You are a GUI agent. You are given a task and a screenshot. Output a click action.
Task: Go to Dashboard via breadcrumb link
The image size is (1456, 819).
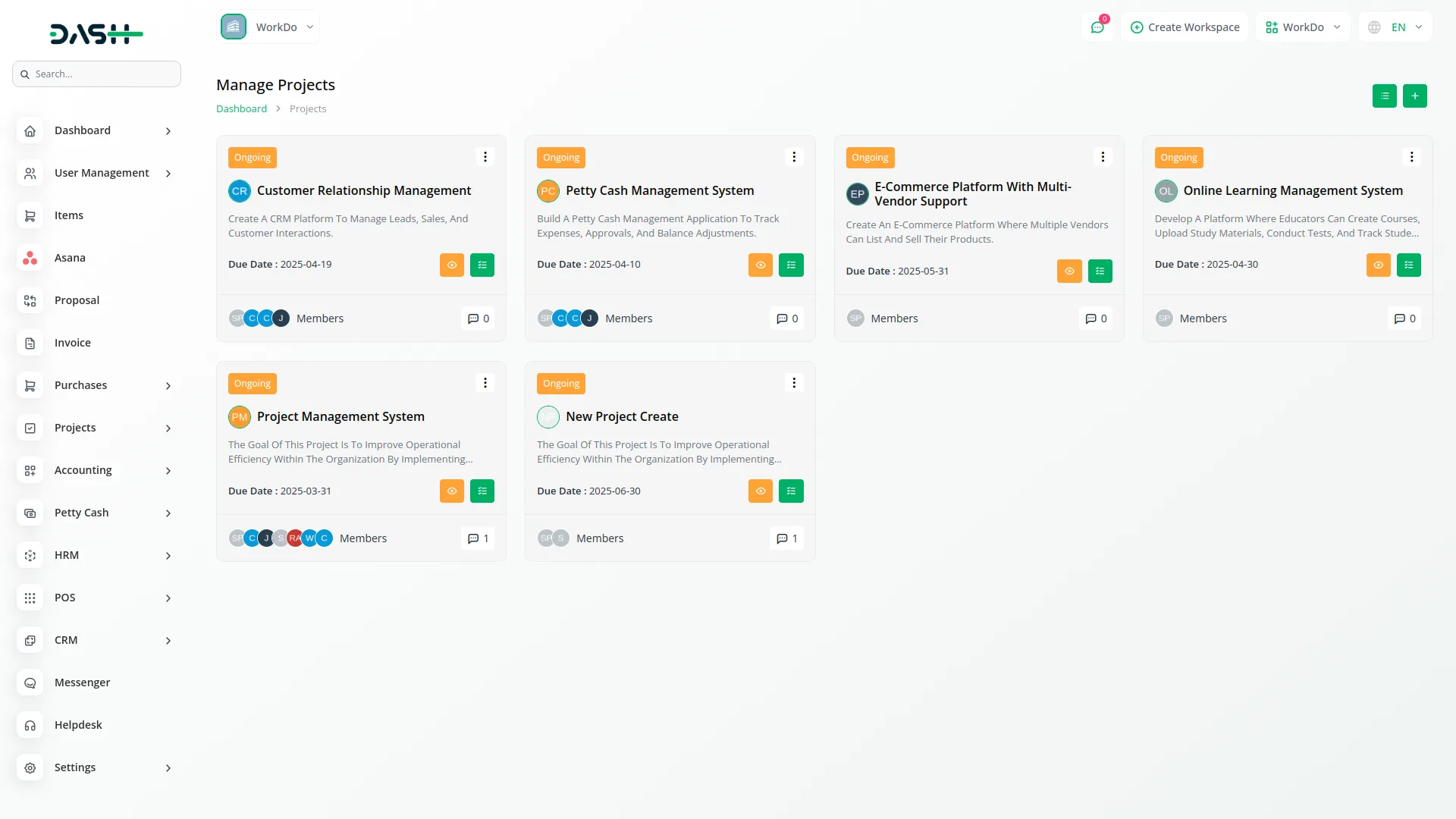[x=241, y=108]
